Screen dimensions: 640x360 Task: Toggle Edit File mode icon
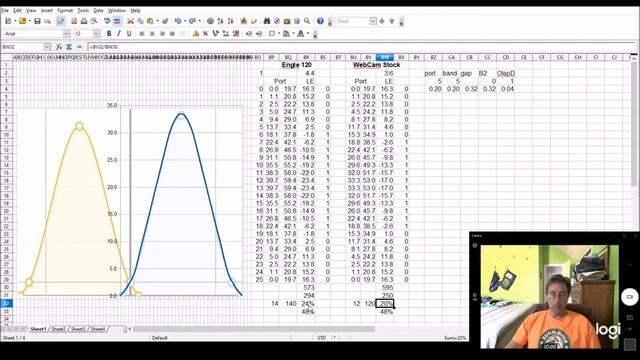pos(61,21)
